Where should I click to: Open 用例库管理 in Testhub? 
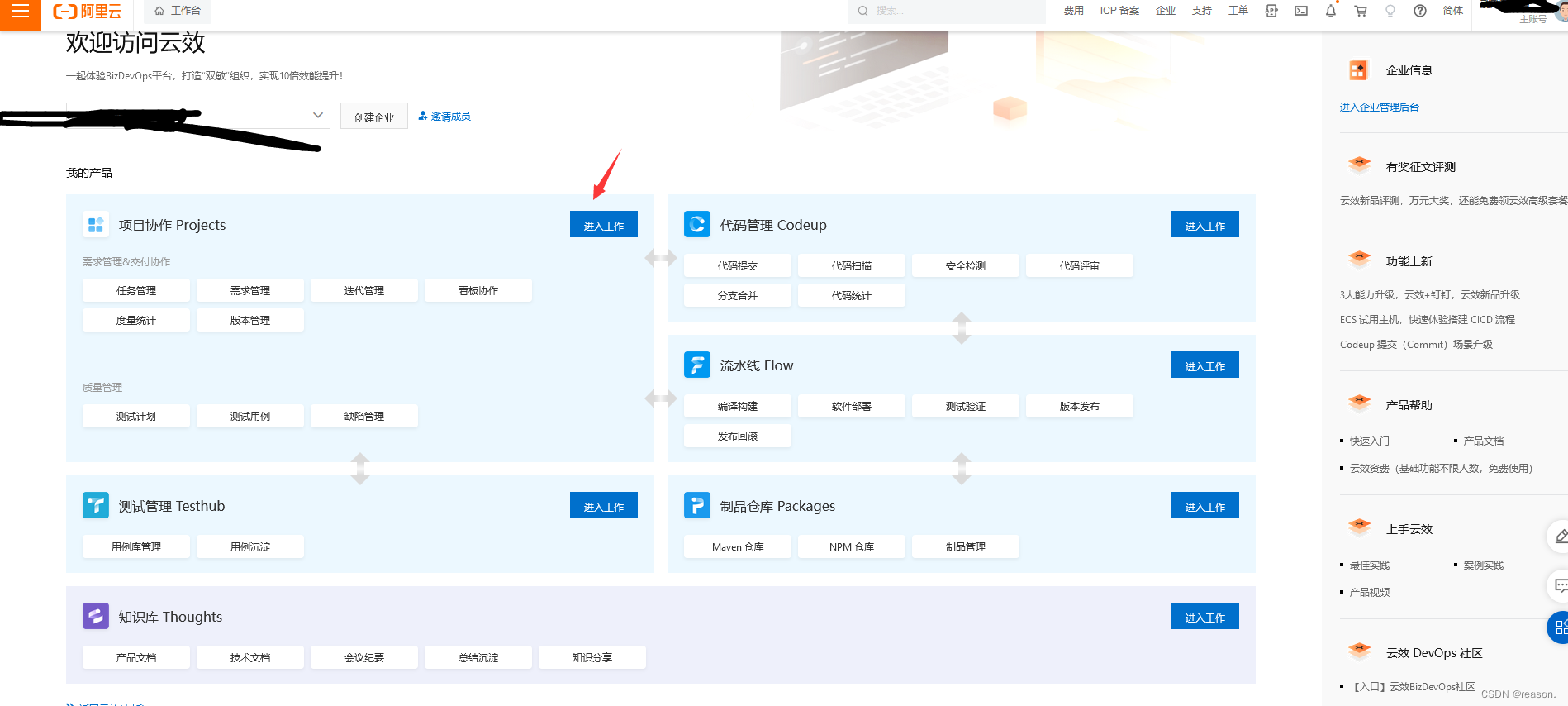136,546
